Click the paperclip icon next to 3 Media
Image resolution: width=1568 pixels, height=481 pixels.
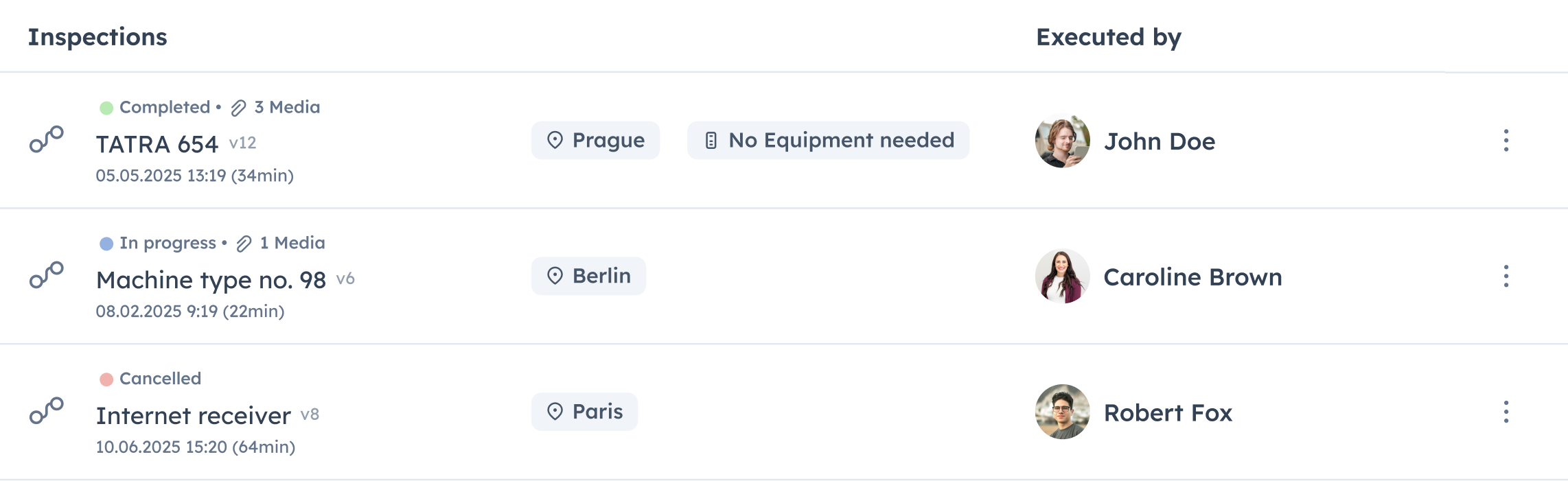[x=238, y=108]
